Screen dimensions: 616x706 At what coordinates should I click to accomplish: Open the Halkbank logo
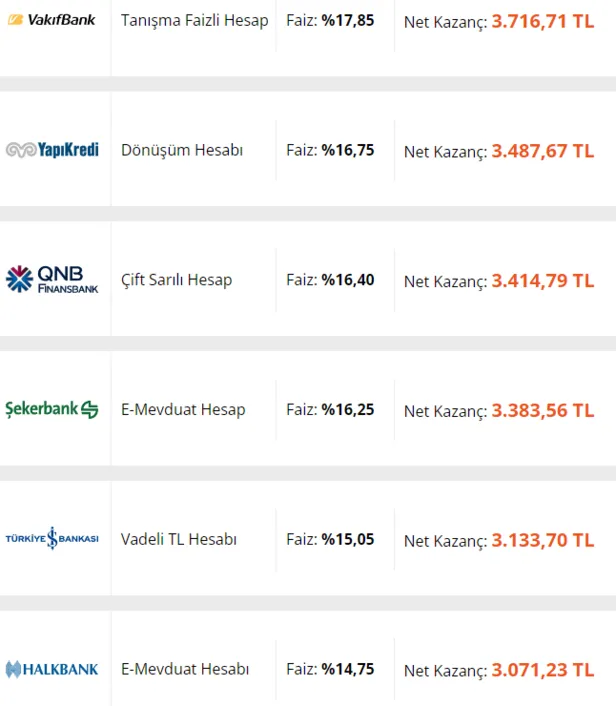click(52, 669)
